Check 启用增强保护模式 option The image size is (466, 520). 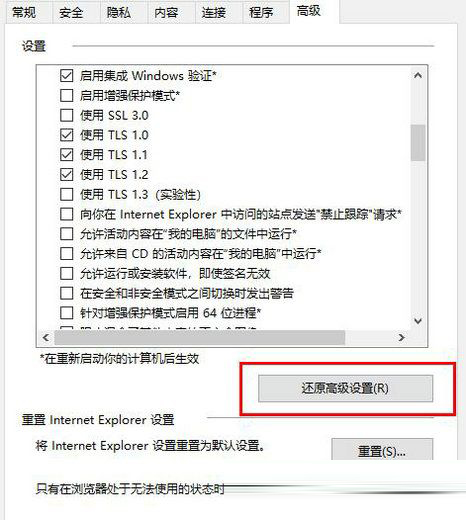tap(67, 96)
